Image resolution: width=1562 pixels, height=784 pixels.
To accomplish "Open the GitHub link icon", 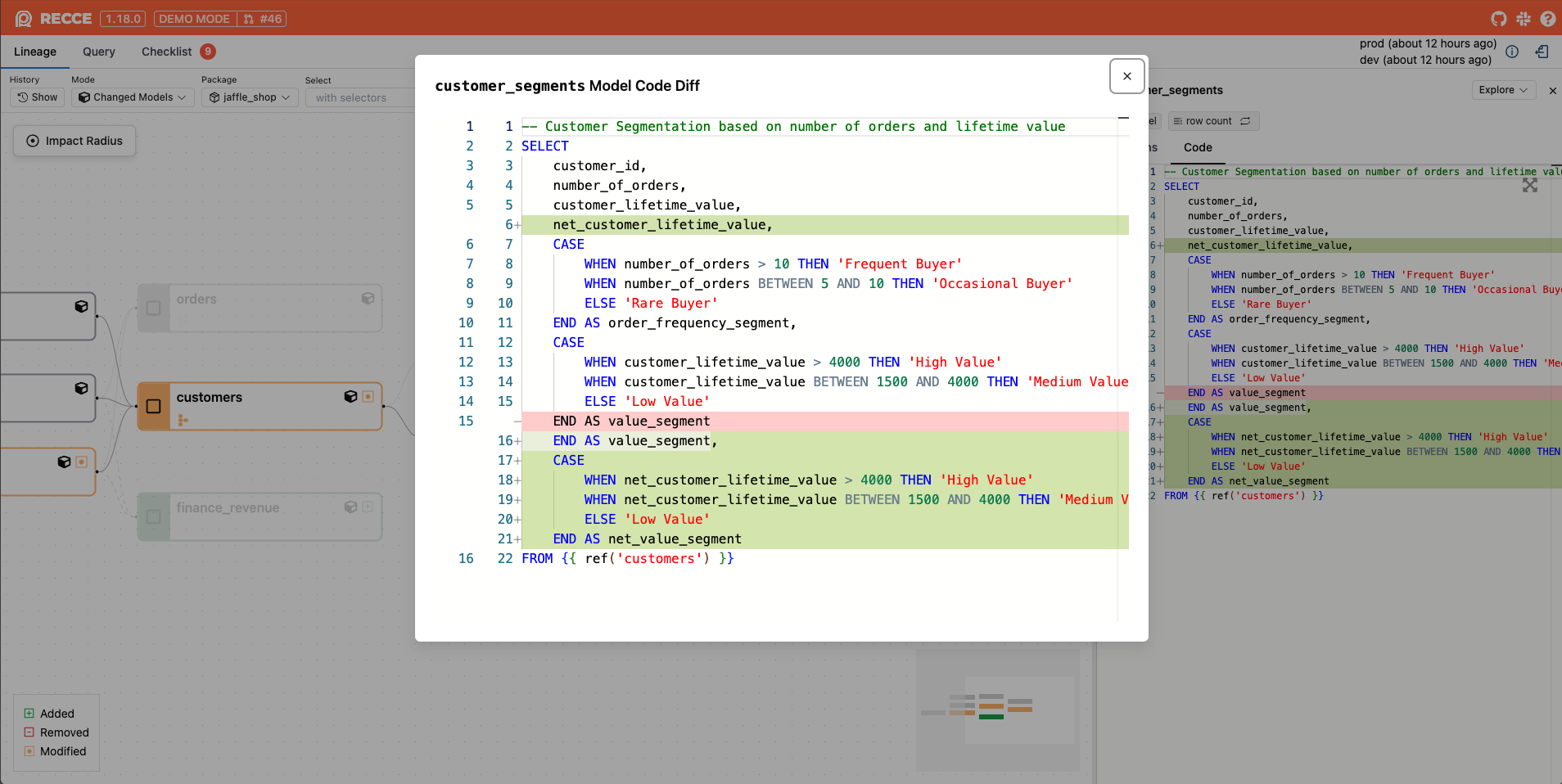I will [1499, 18].
